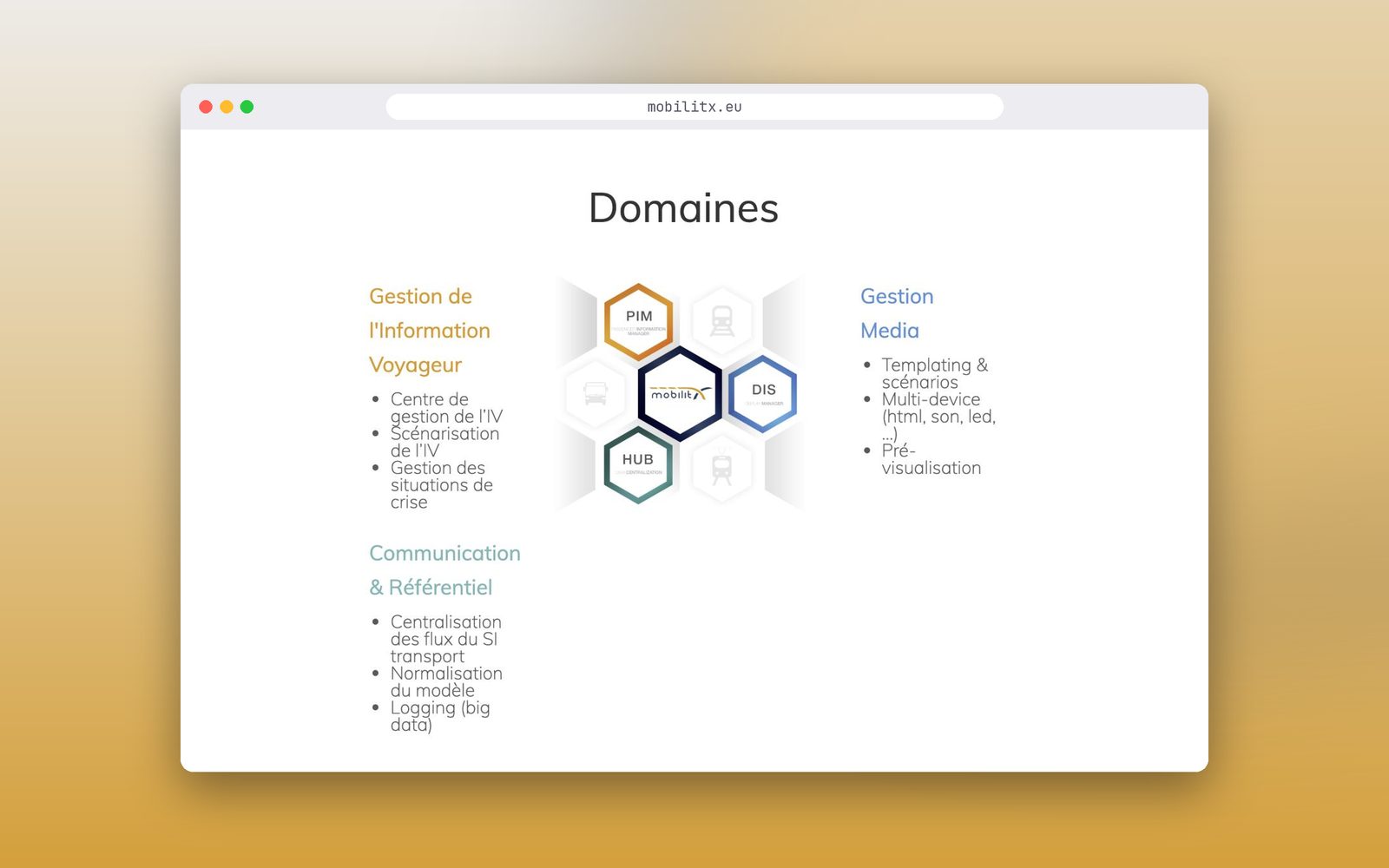Click the 'Normalisation du modèle' bullet
Screen dimensions: 1389x868
point(446,681)
